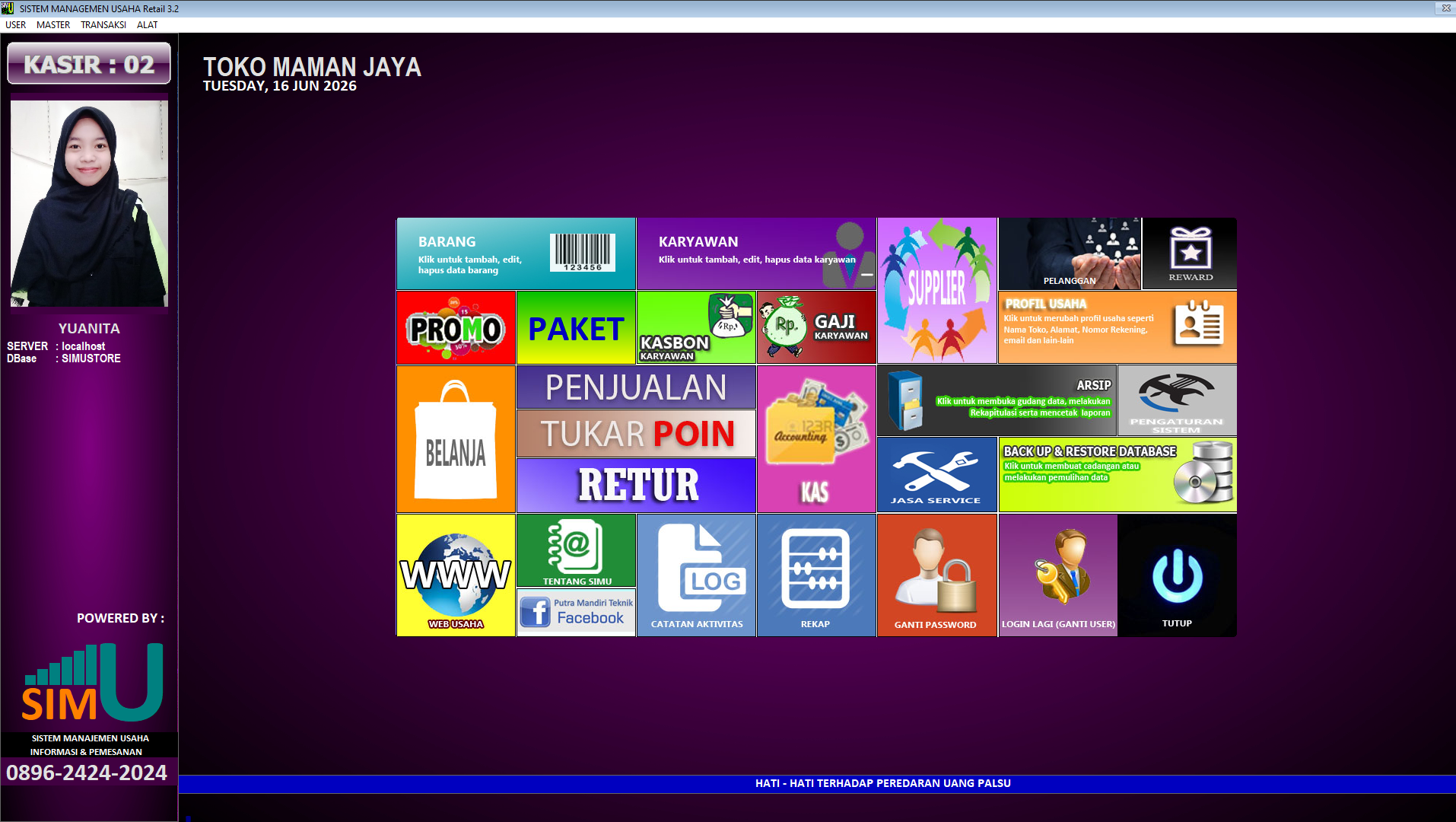Screen dimensions: 1456x822
Task: Open the JASA SERVICE tools tile
Action: [x=936, y=474]
